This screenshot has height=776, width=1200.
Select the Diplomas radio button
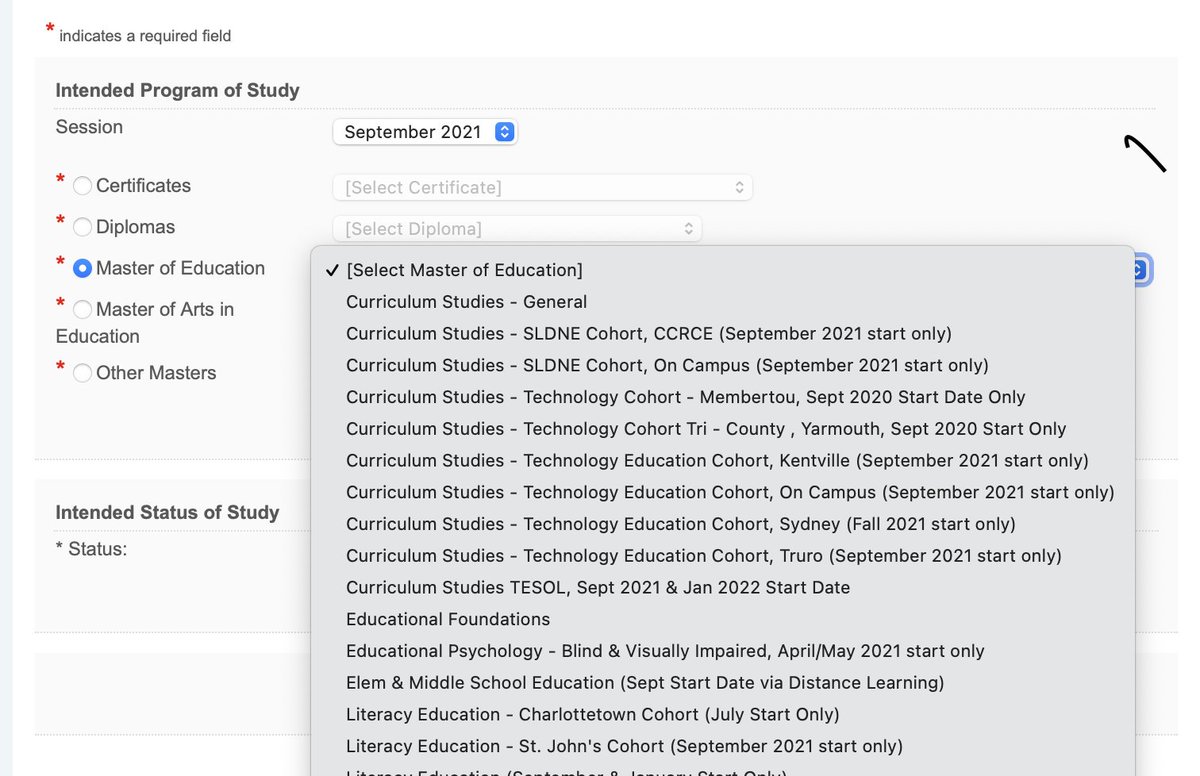[82, 227]
